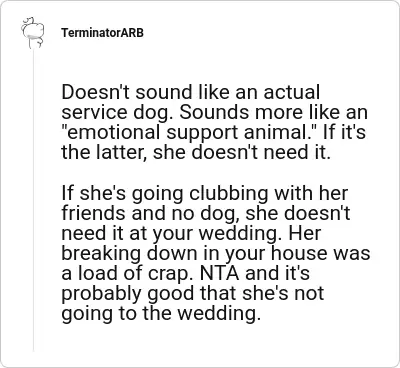
Task: Select the paragraph starting "Doesn't sound like"
Action: 214,122
